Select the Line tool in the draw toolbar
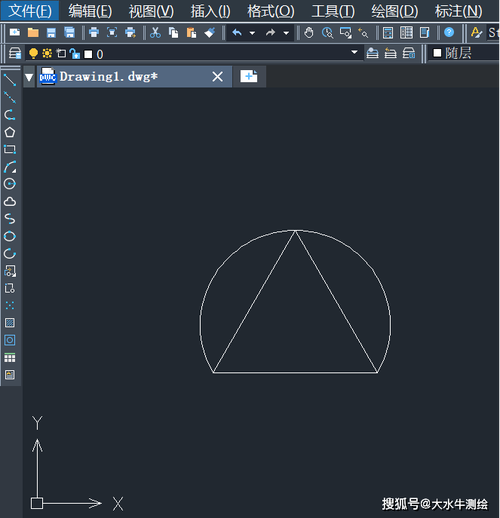This screenshot has width=500, height=518. 10,80
